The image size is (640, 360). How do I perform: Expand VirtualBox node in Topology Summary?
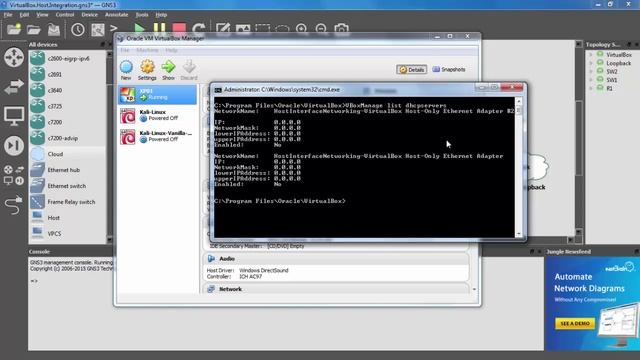coord(591,55)
